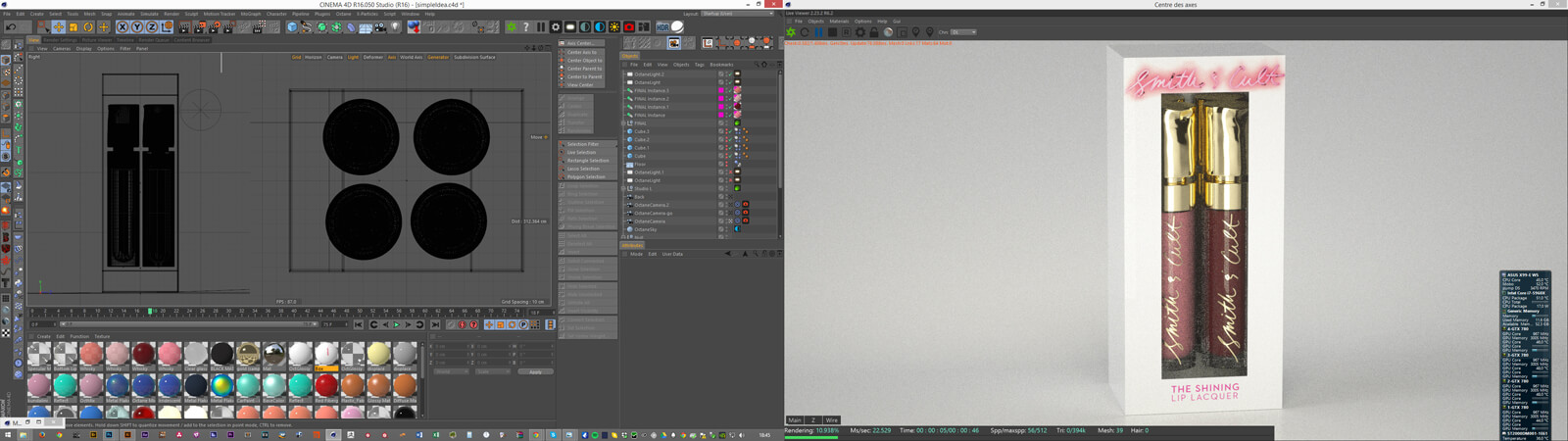The height and width of the screenshot is (441, 1568).
Task: Click record keyframe red button
Action: [x=462, y=324]
